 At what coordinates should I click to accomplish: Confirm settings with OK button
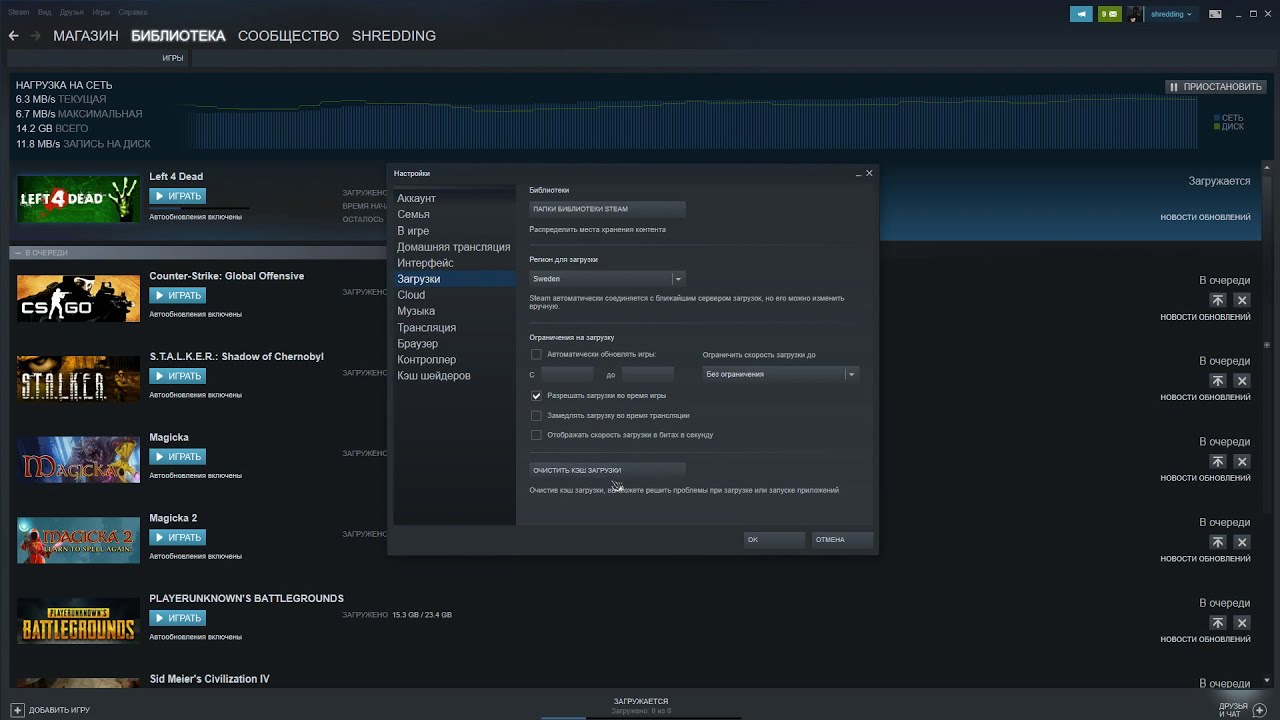pyautogui.click(x=773, y=539)
